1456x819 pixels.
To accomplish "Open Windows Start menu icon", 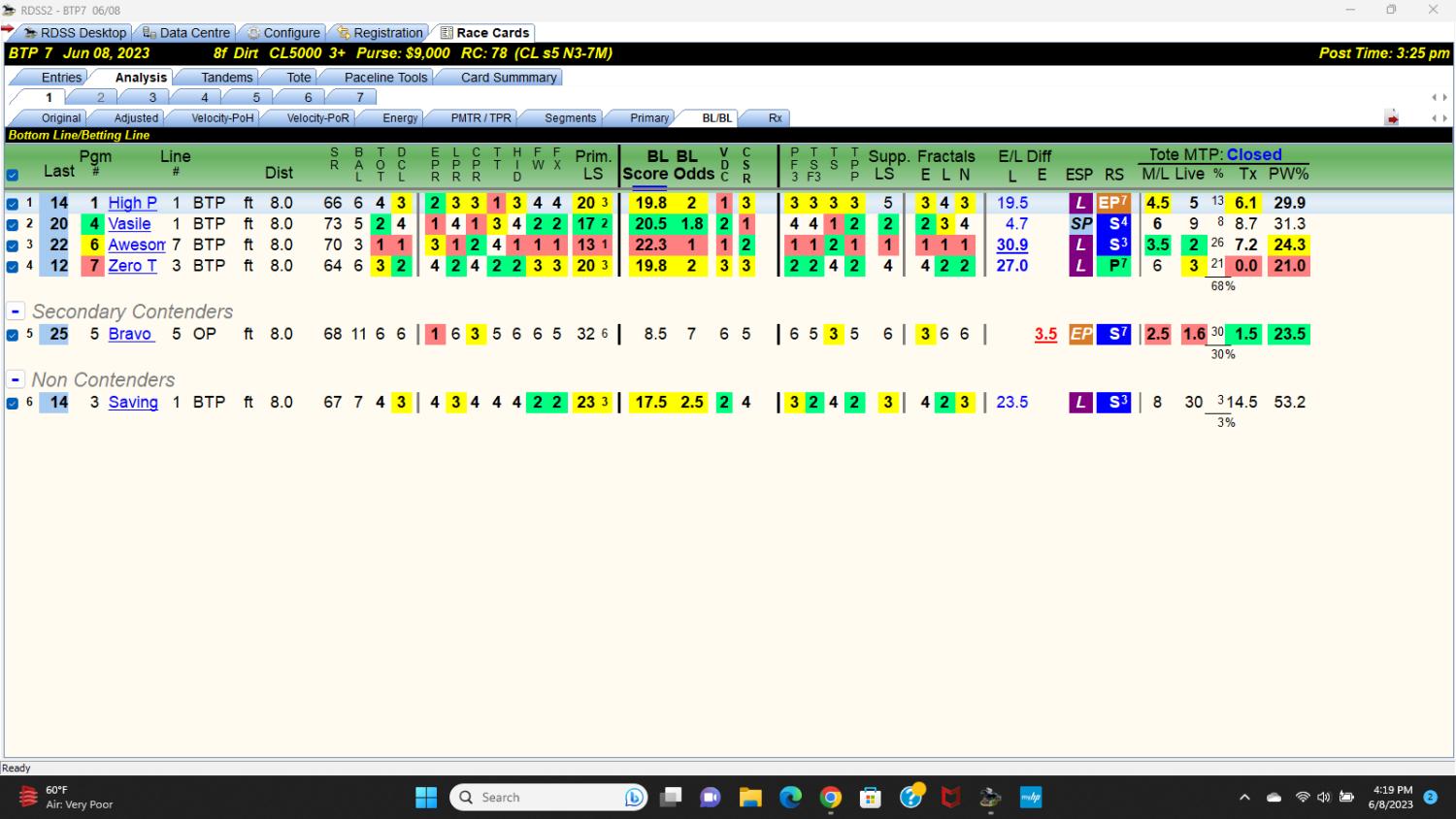I will coord(426,798).
